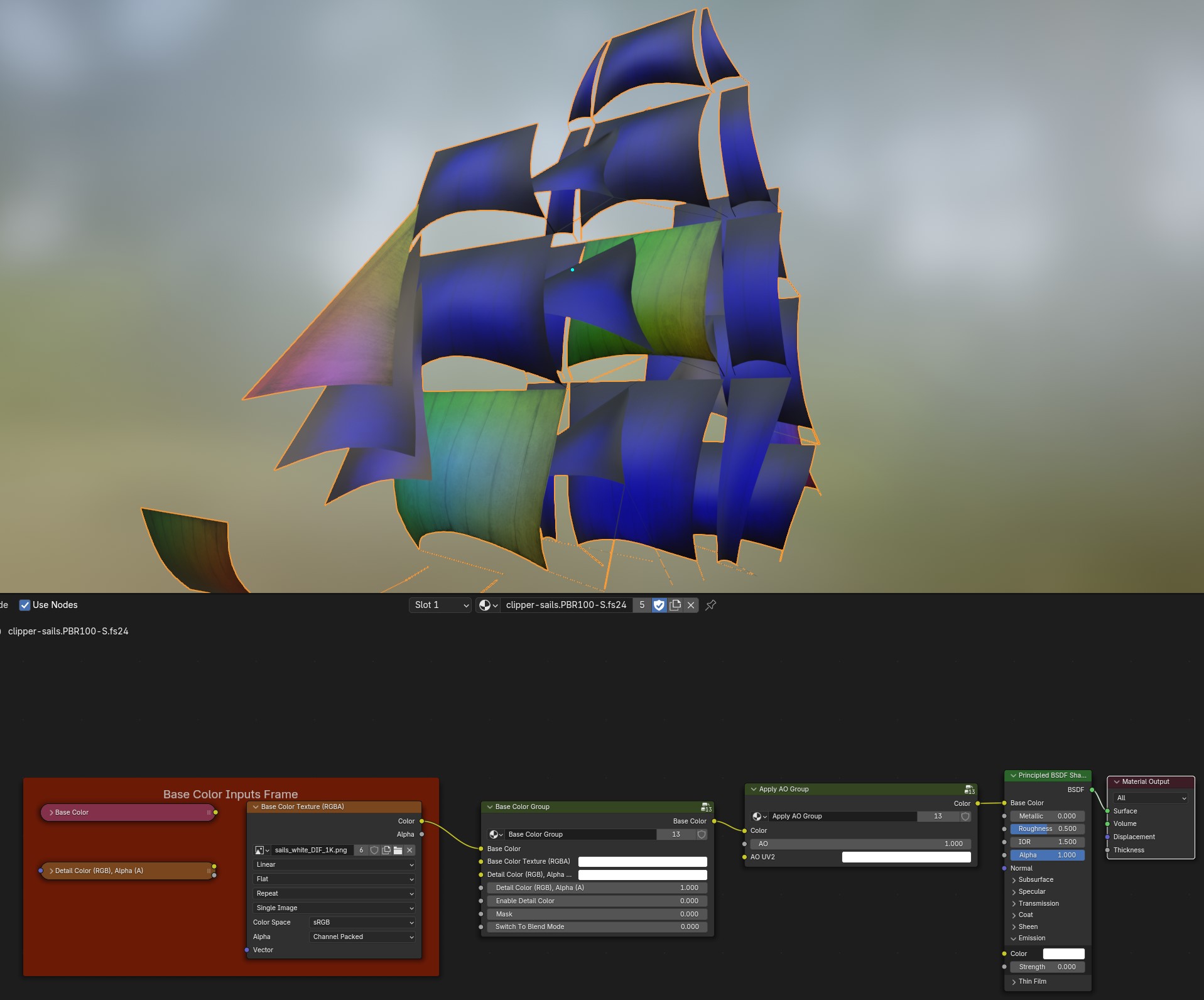The height and width of the screenshot is (1000, 1204).
Task: Unlink sails_white_DIF_1K.png image with X icon
Action: 409,850
